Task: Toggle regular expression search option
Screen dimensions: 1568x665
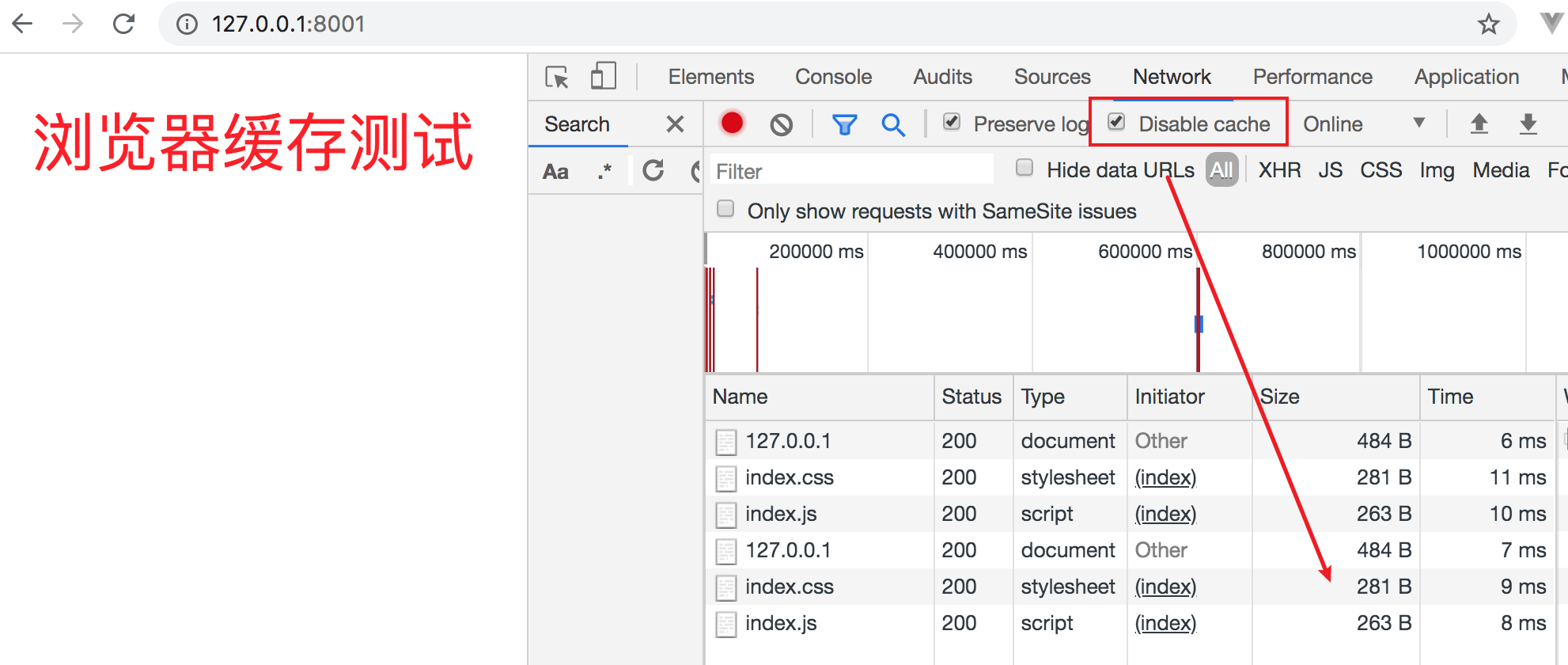Action: [604, 171]
